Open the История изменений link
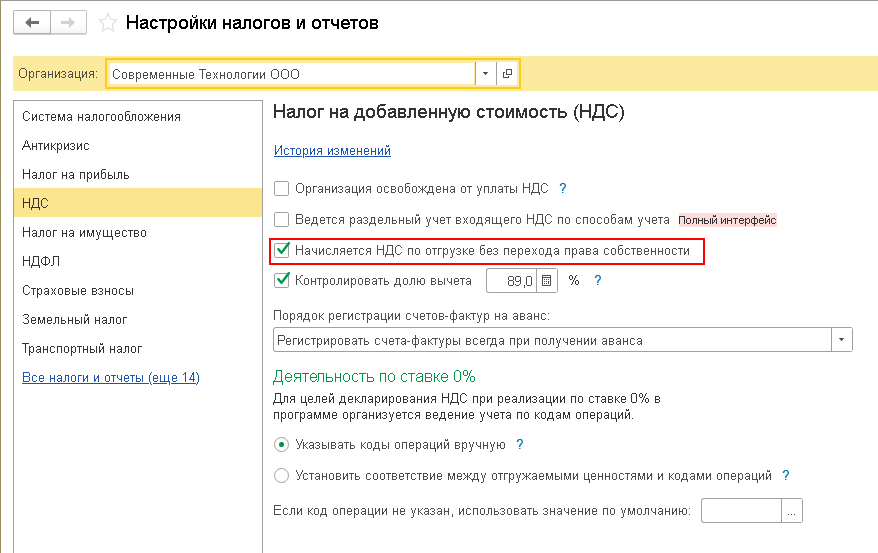 click(332, 151)
